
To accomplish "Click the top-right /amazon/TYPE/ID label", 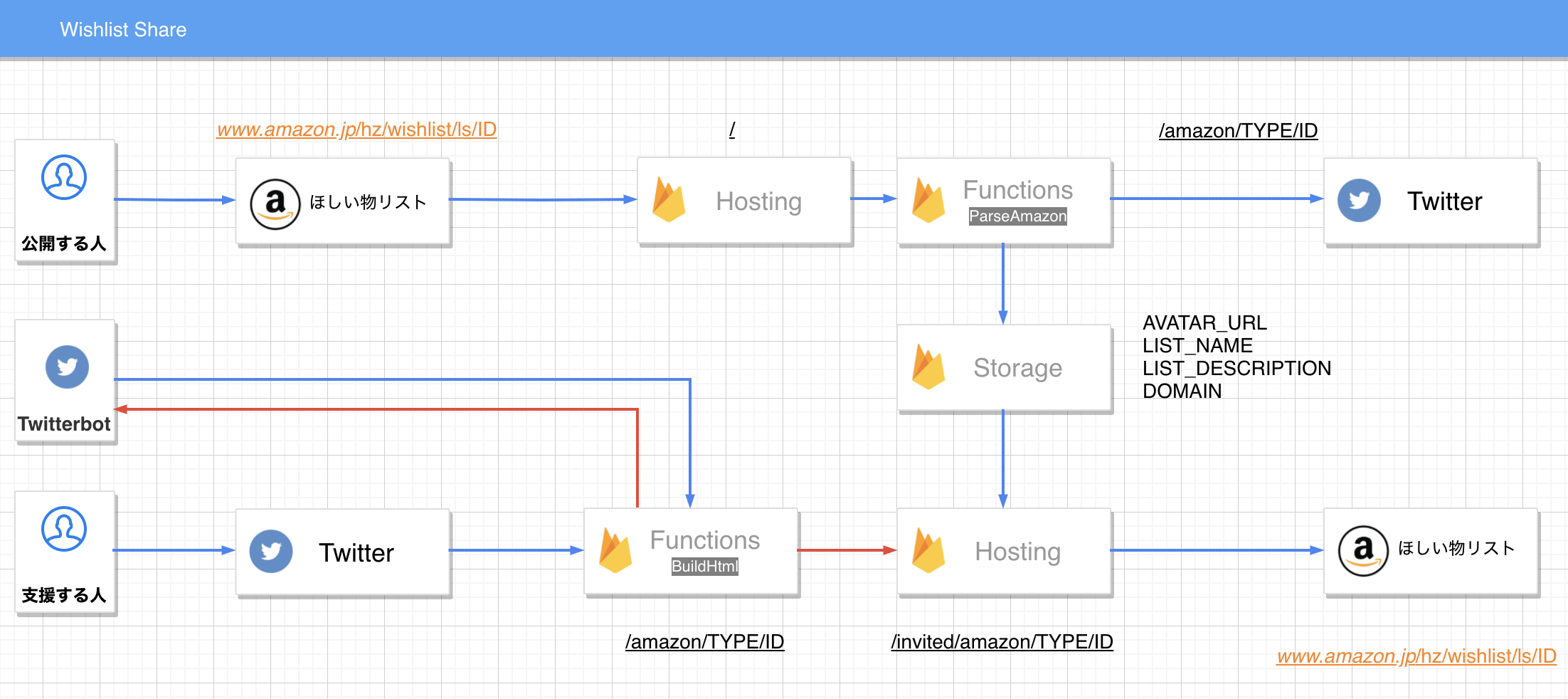I will click(x=1238, y=131).
